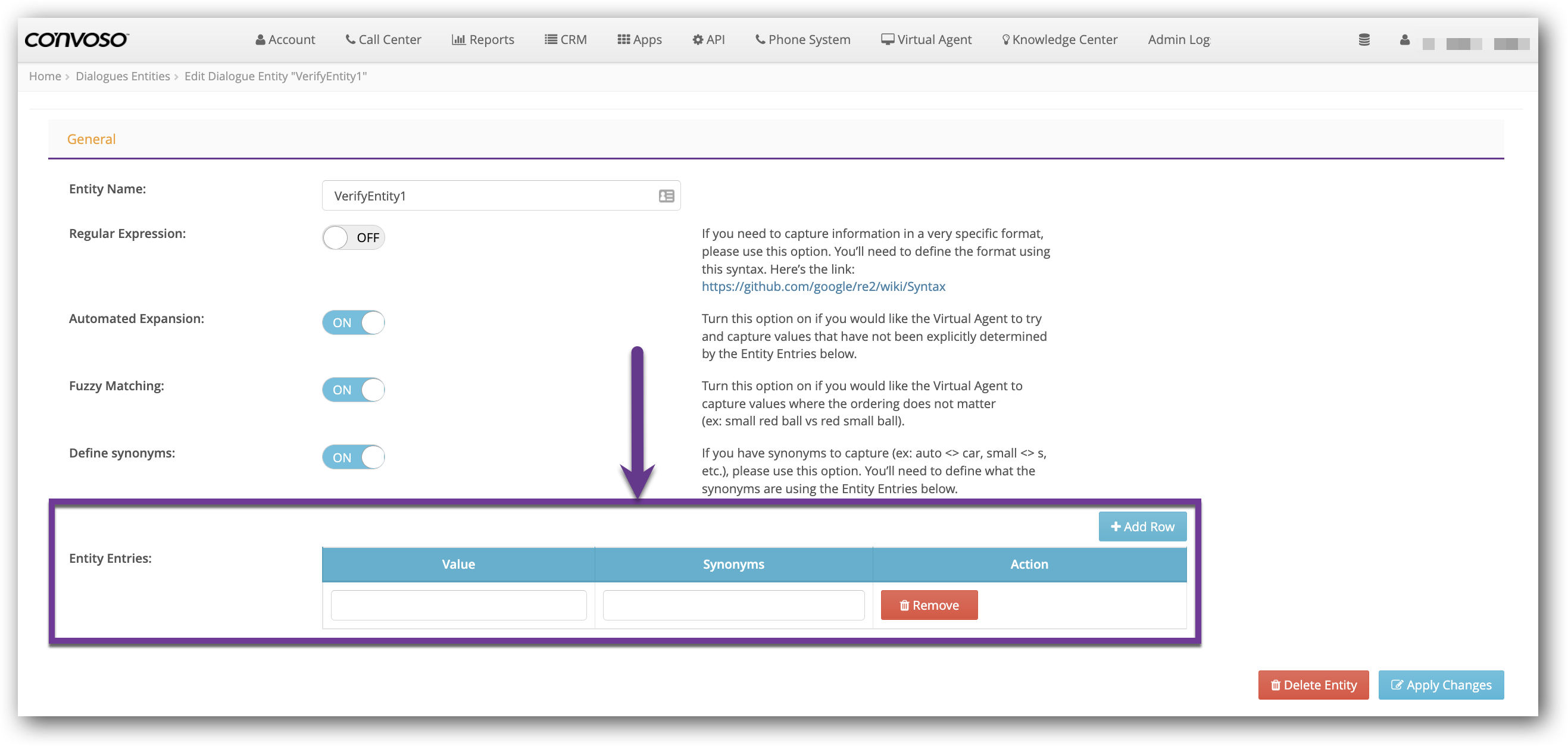Click the Add Row button
Image resolution: width=1568 pixels, height=746 pixels.
pos(1142,526)
